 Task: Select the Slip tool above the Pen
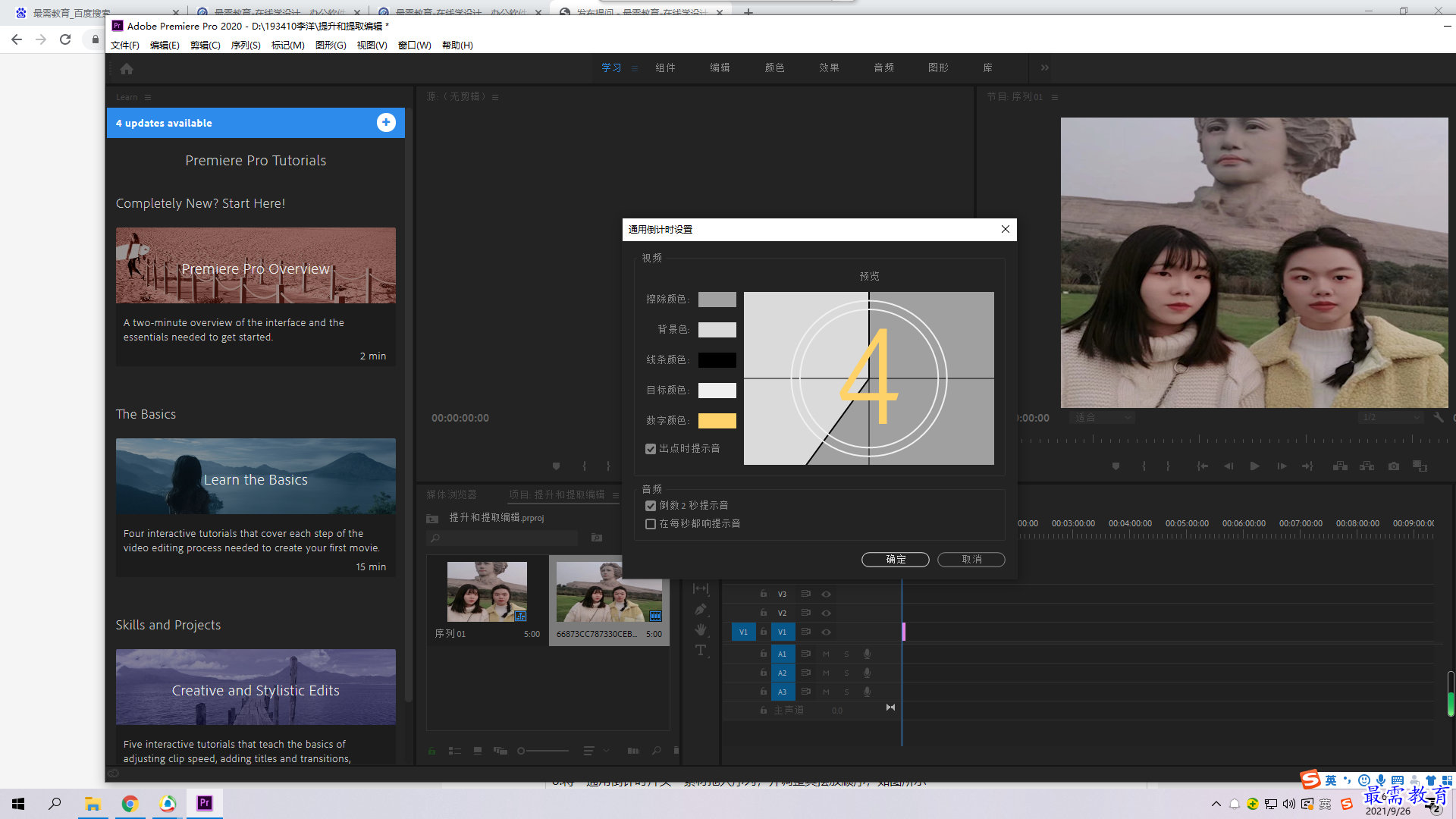pos(701,588)
